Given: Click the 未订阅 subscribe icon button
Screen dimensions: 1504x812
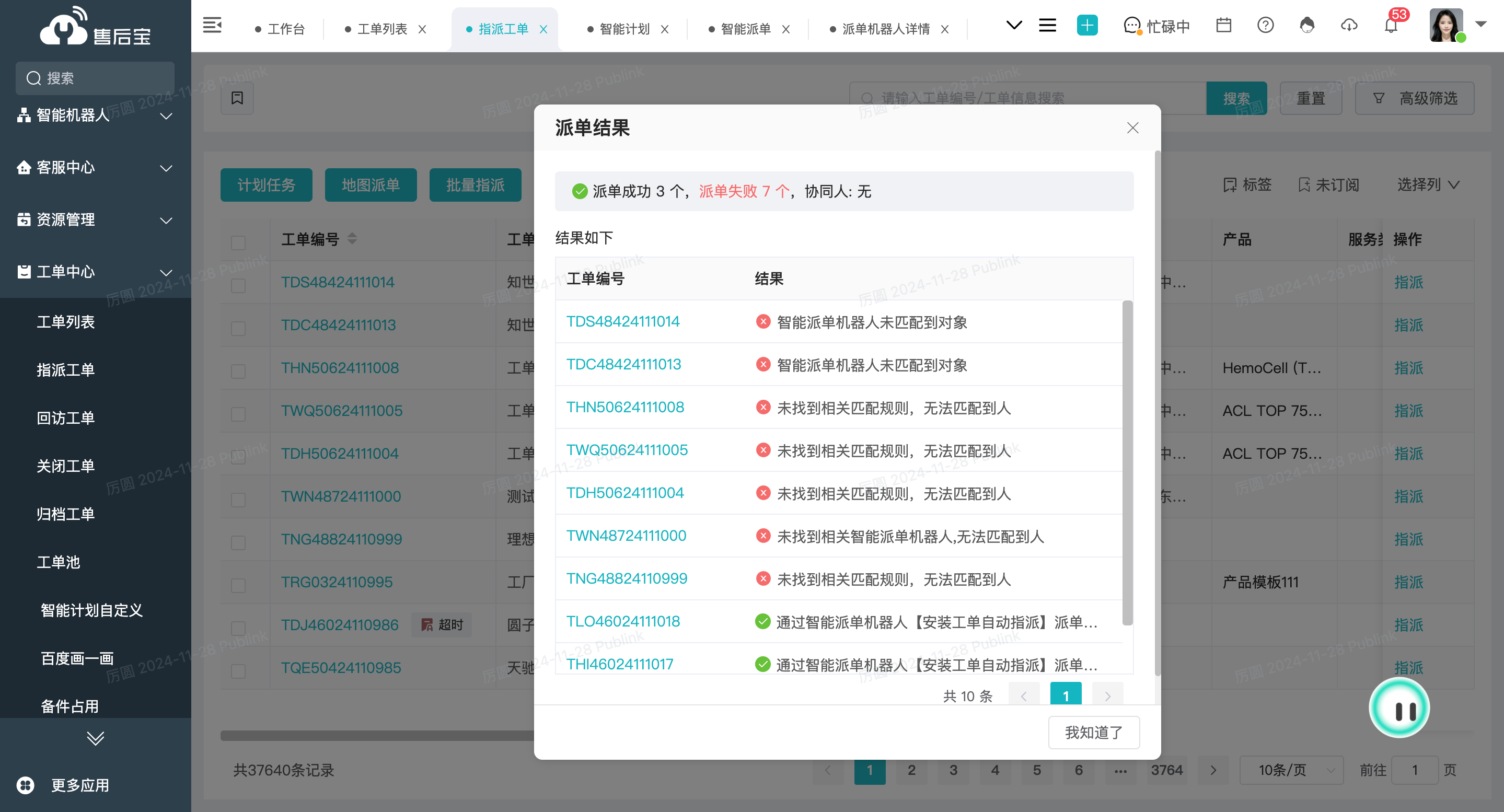Looking at the screenshot, I should click(x=1329, y=185).
